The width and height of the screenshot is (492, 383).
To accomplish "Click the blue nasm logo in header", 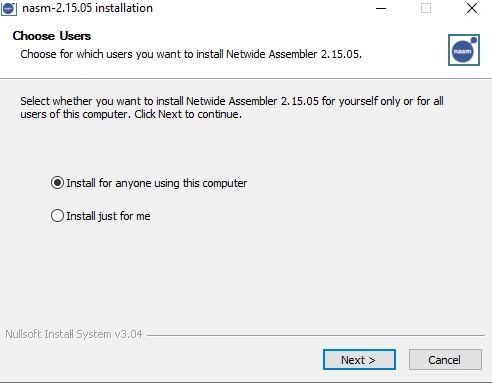I will coord(464,50).
